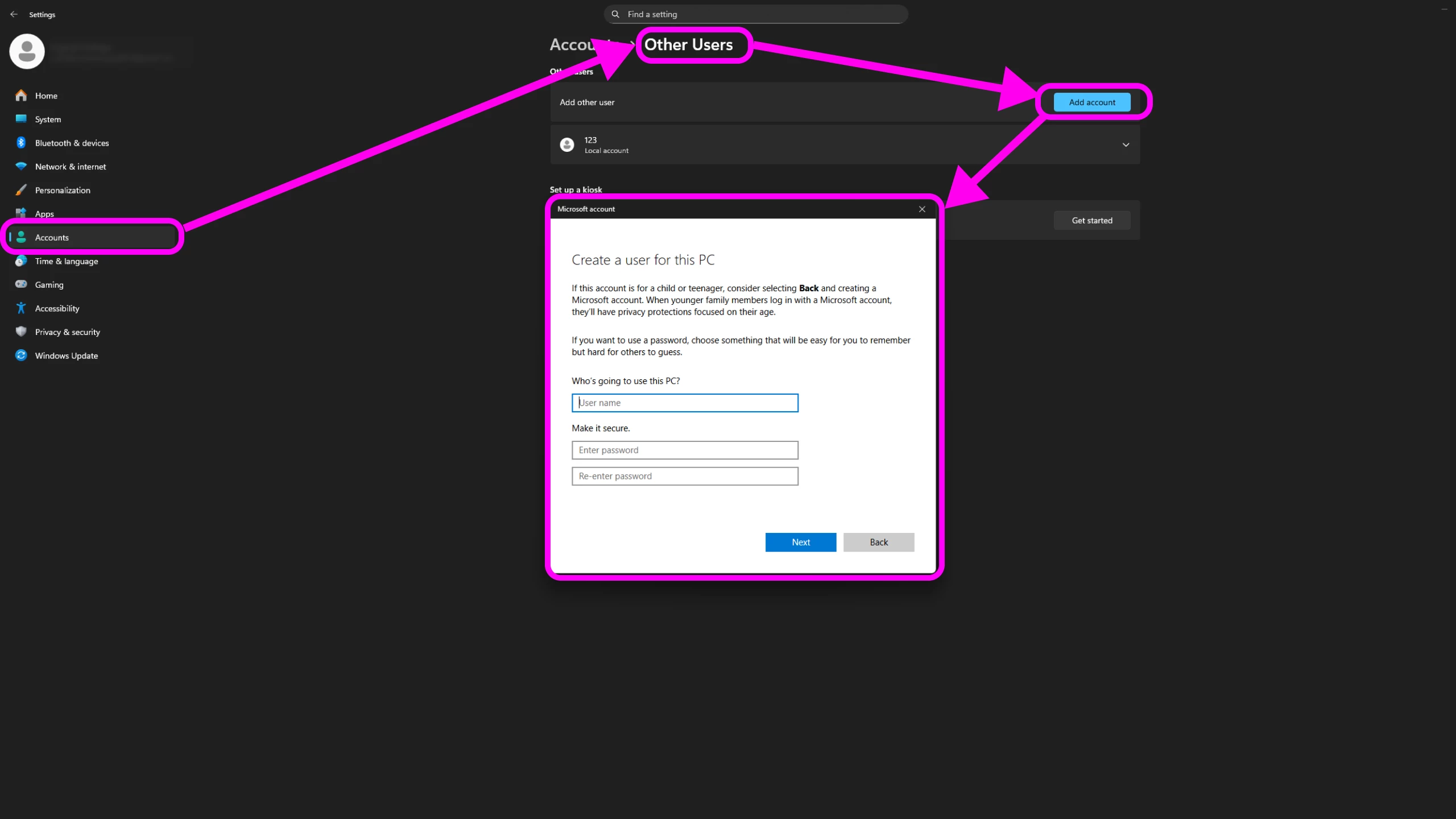
Task: Select Apps in the sidebar
Action: tap(44, 213)
